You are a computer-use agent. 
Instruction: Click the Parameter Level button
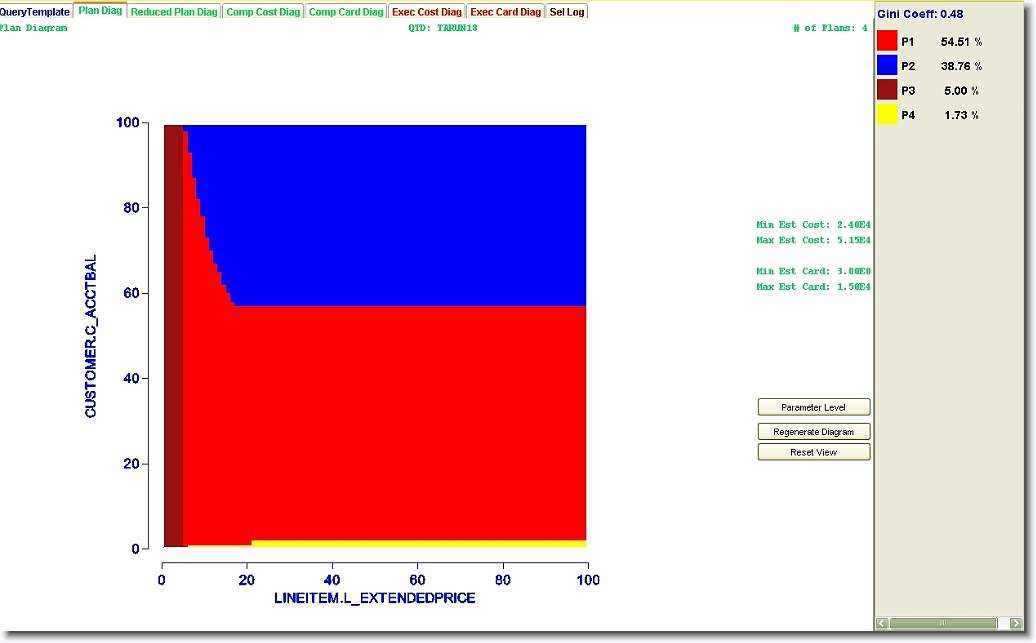(x=813, y=408)
